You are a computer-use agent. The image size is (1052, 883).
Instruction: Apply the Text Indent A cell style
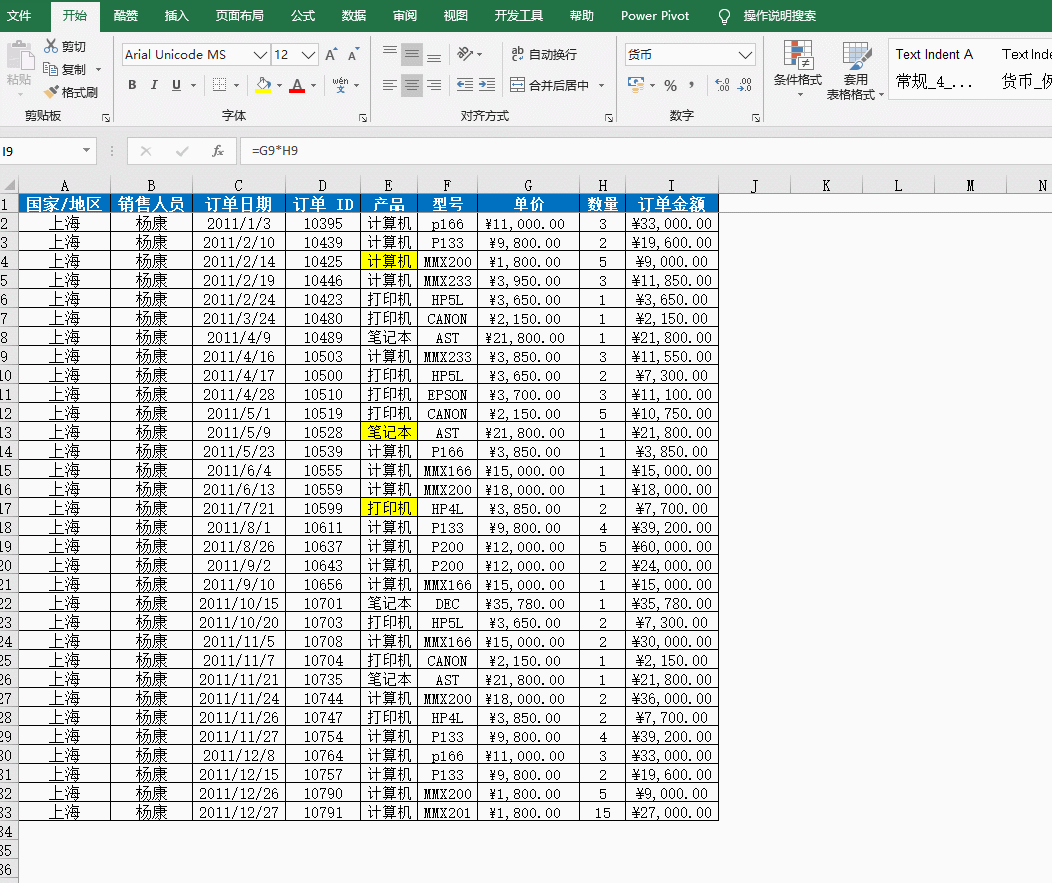tap(934, 54)
